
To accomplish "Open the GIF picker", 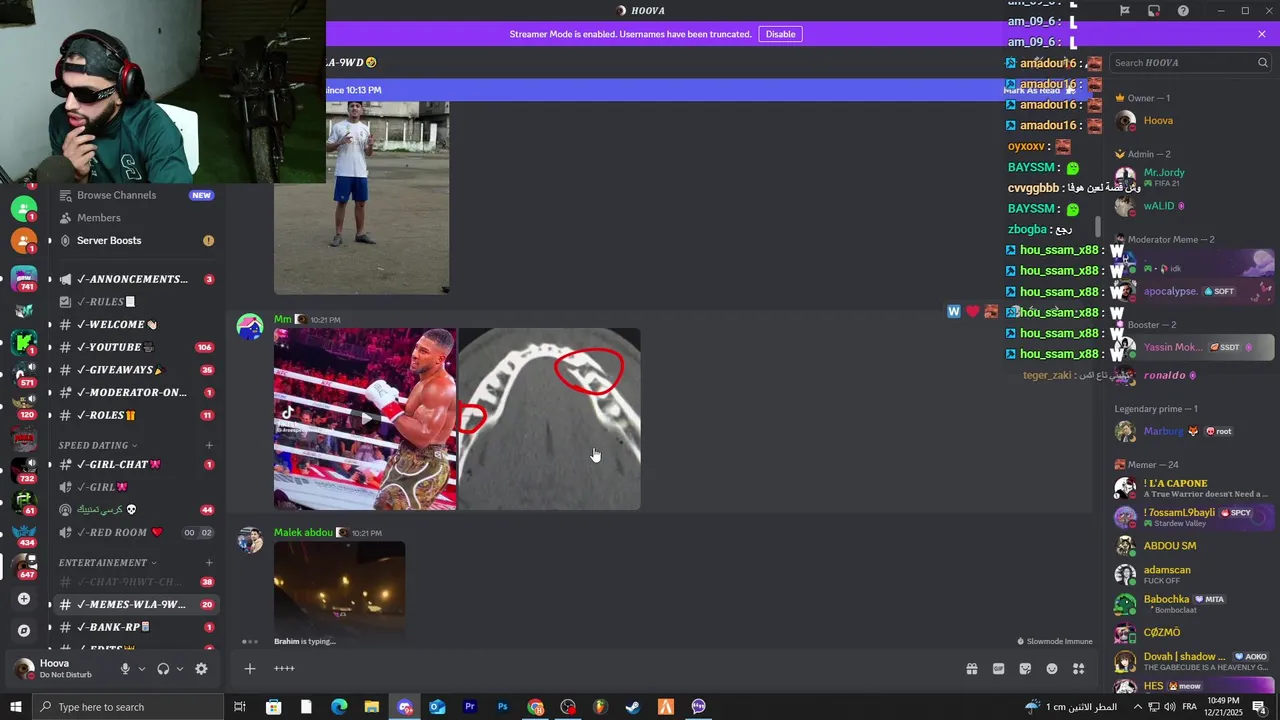I will pyautogui.click(x=998, y=669).
